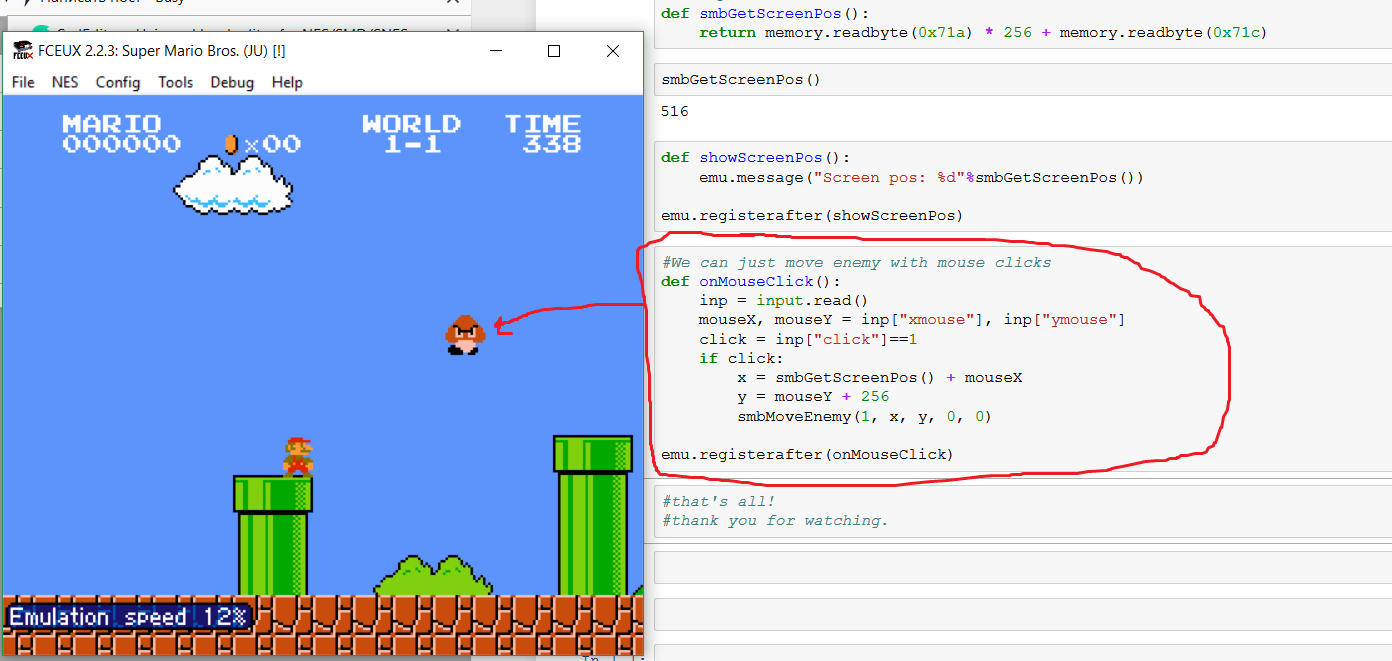Click the coin icon in the game HUD
The height and width of the screenshot is (661, 1392).
[231, 144]
